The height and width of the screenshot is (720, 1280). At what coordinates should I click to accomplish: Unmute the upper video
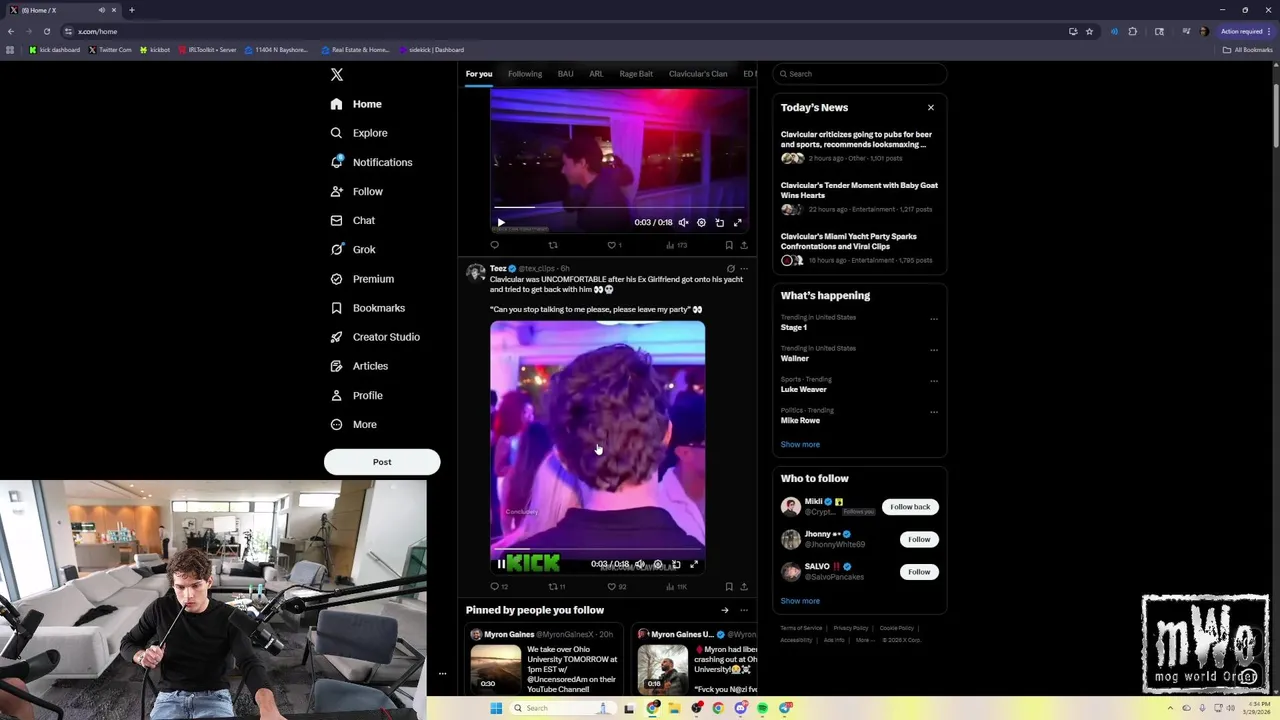point(683,223)
